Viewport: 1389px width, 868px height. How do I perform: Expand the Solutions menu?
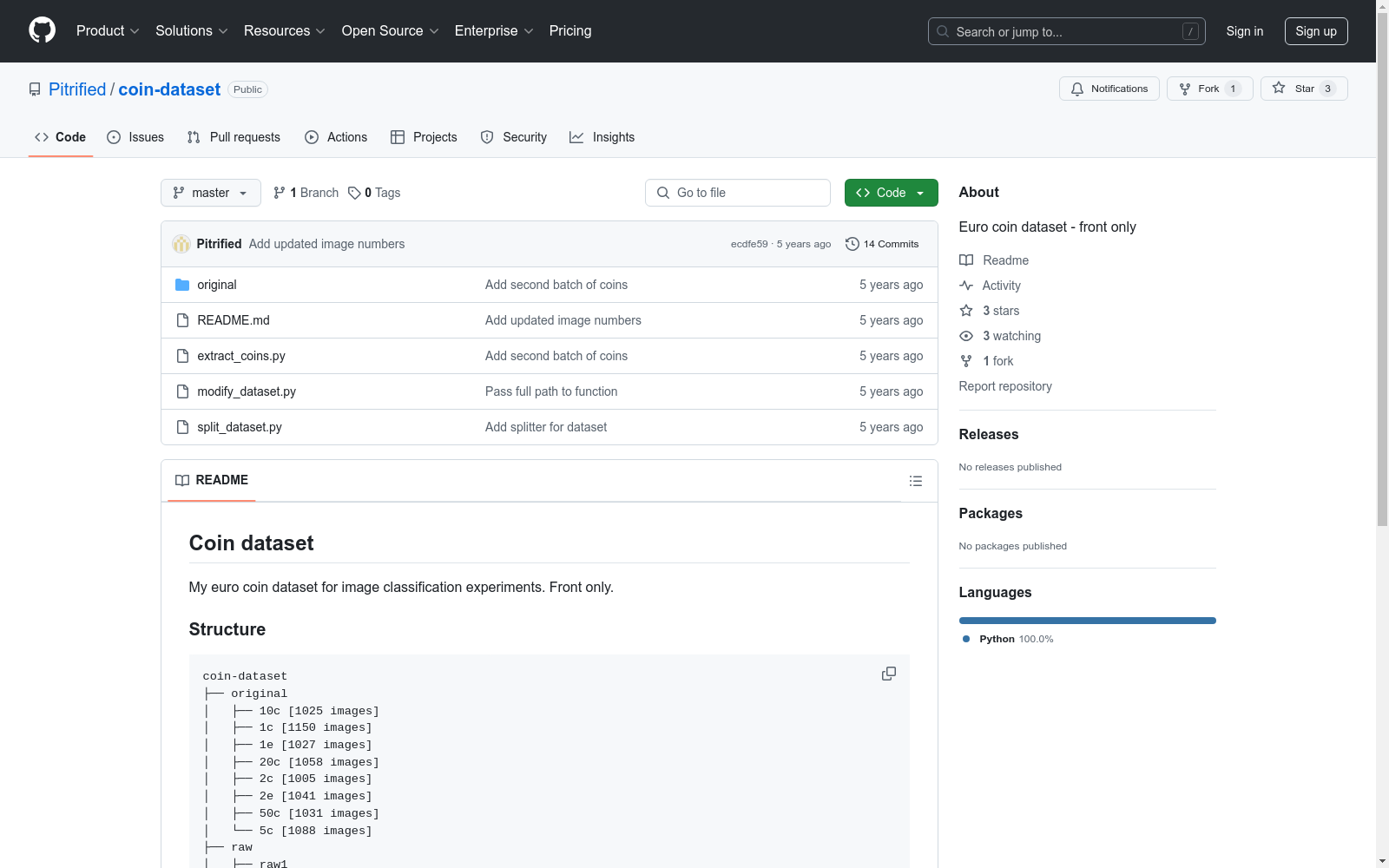(191, 31)
